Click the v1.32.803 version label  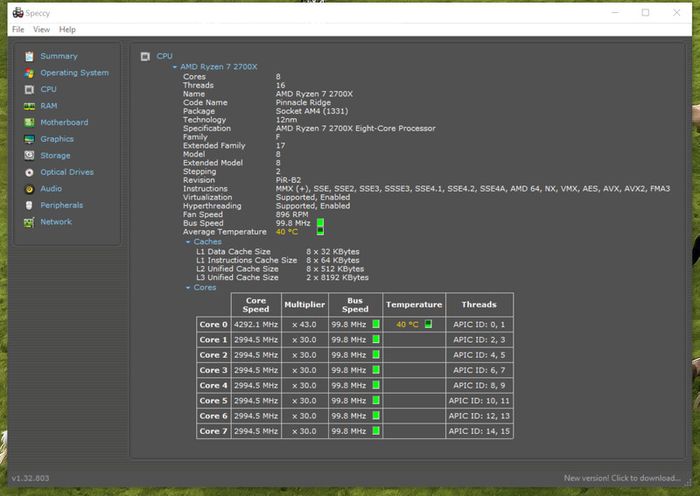(x=30, y=478)
